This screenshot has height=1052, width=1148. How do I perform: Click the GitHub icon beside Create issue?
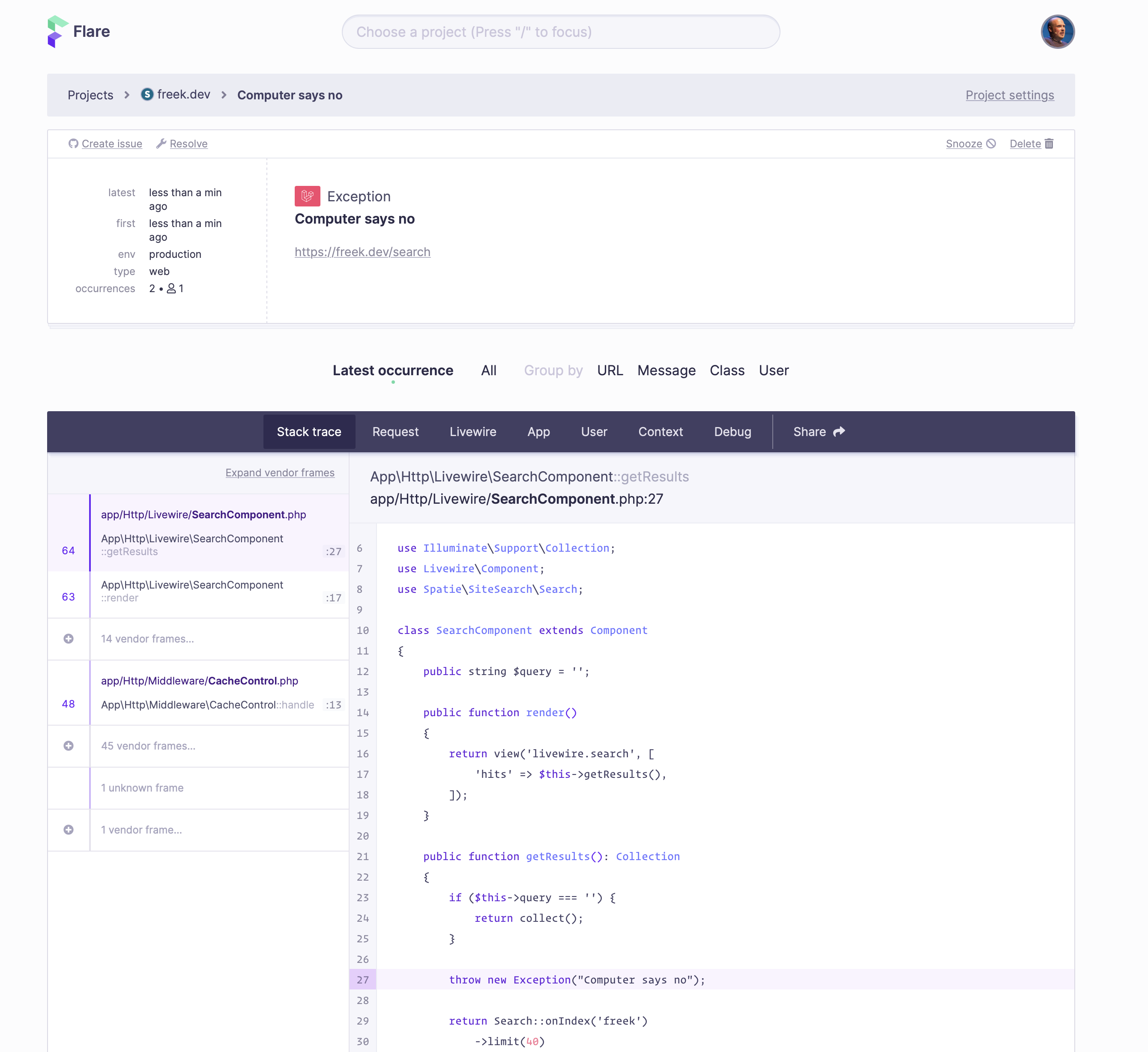[73, 143]
